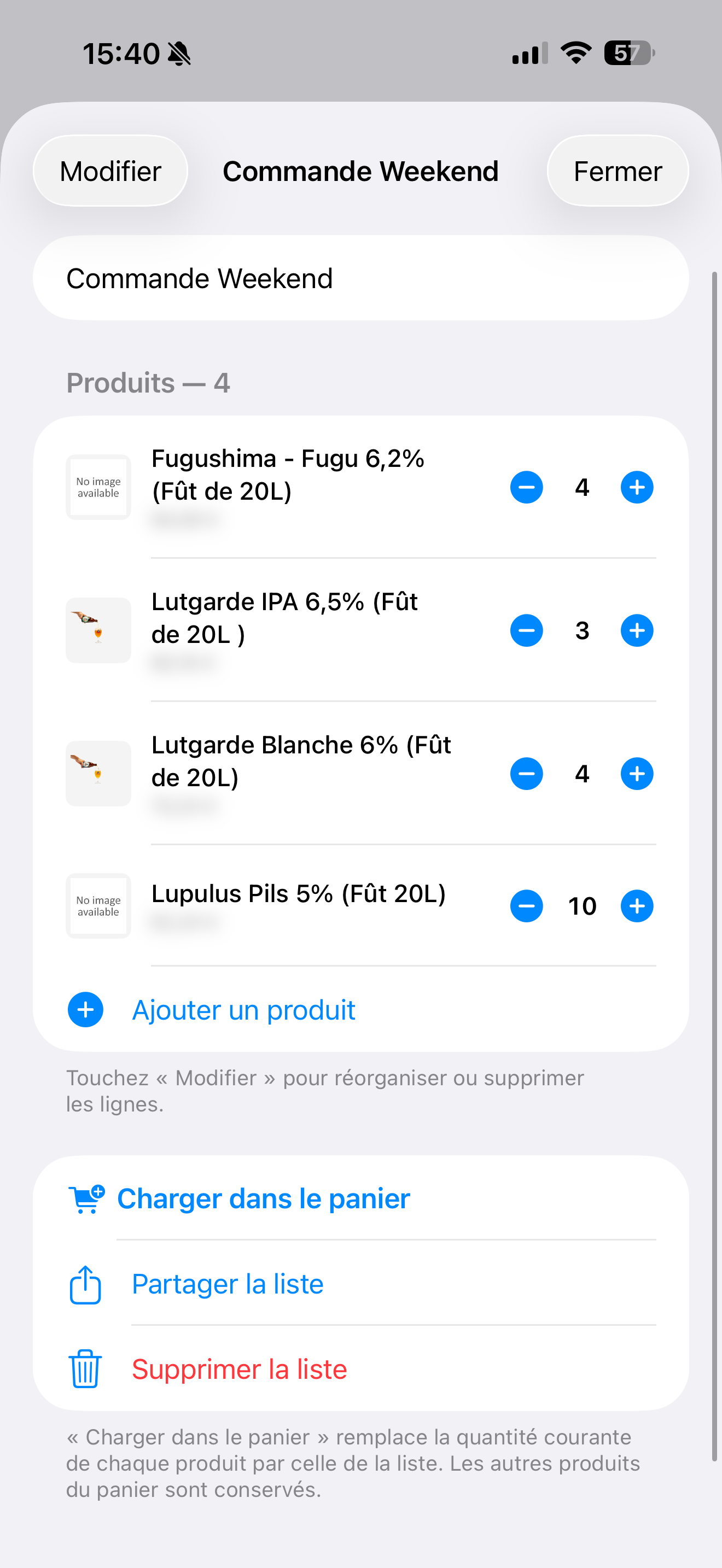Screen dimensions: 722x1568
Task: Increase the Fugushima Fugu quantity
Action: pyautogui.click(x=637, y=487)
